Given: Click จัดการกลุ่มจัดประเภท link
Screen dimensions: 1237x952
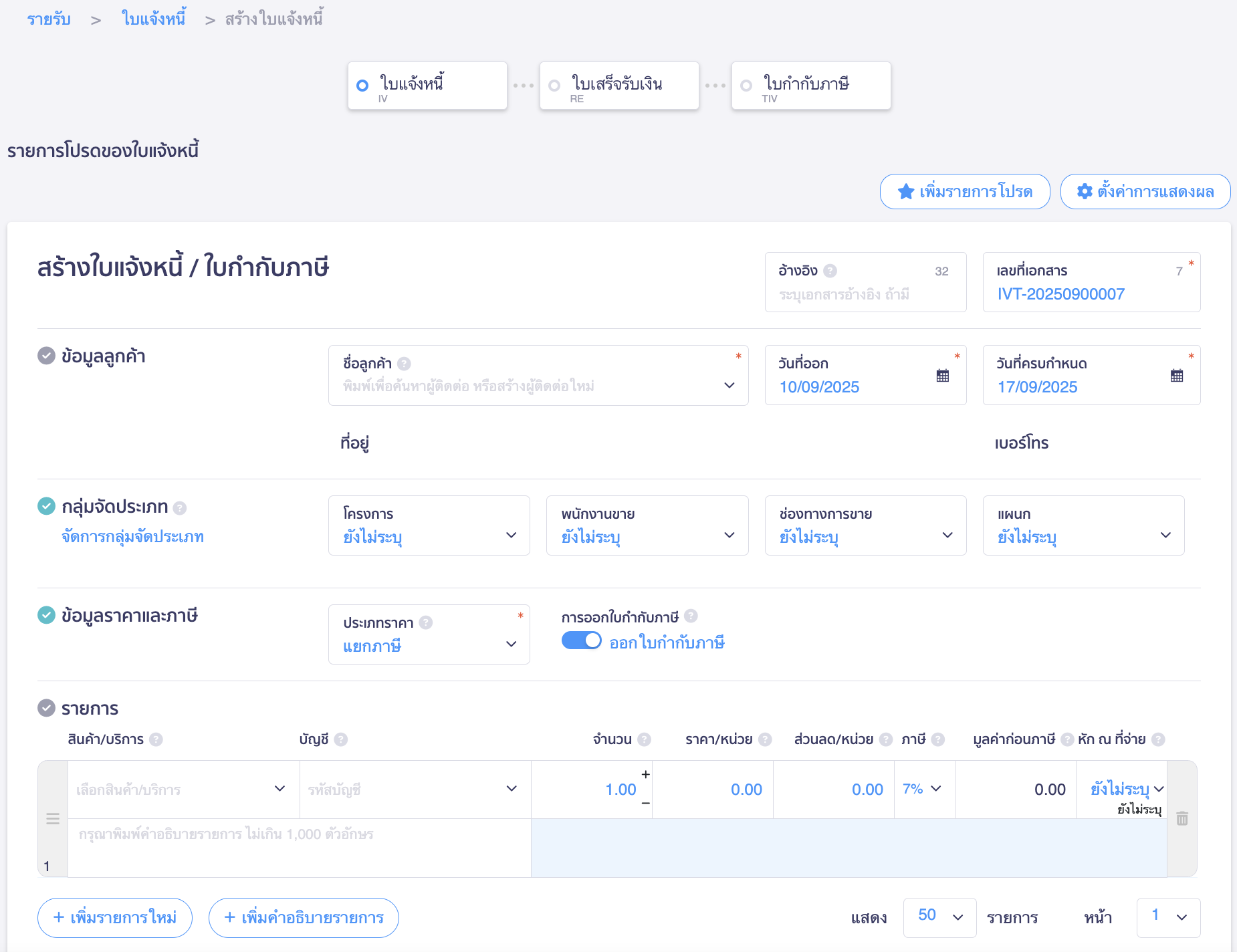Looking at the screenshot, I should click(132, 537).
